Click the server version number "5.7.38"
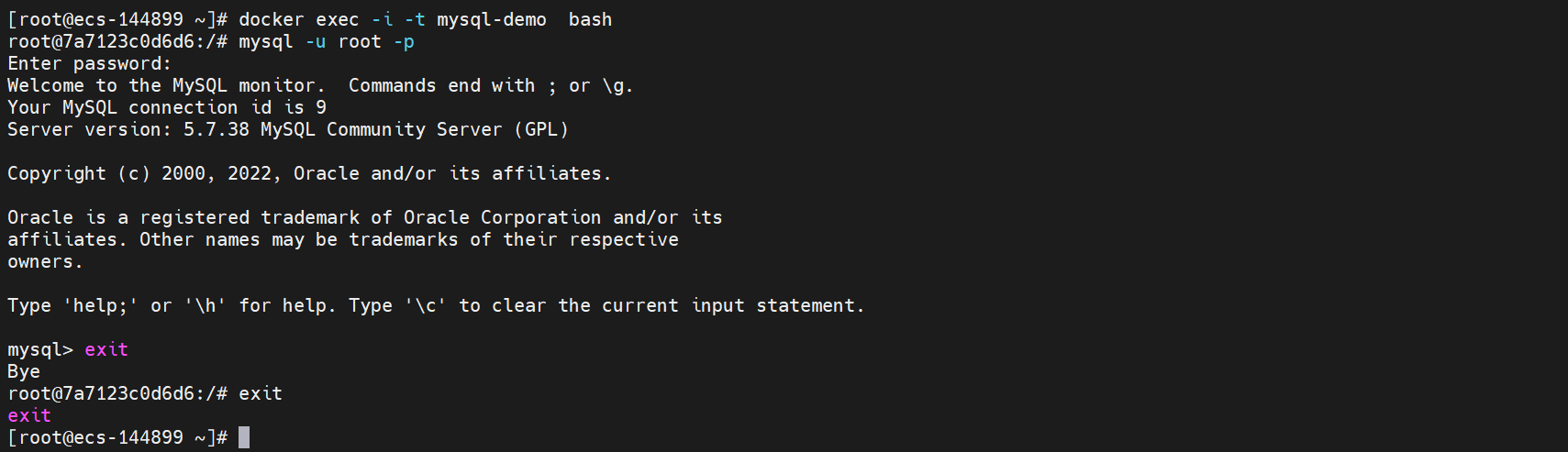This screenshot has width=1568, height=452. (217, 129)
